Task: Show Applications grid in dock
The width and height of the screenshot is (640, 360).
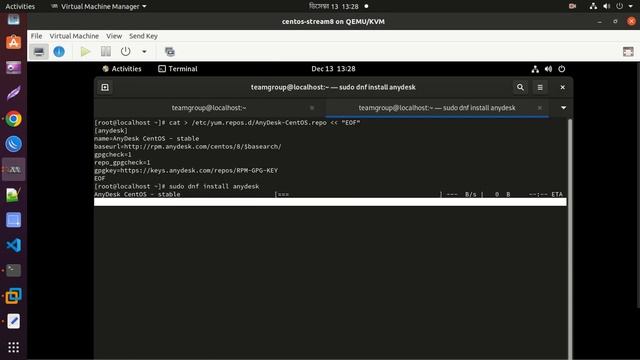Action: point(13,347)
